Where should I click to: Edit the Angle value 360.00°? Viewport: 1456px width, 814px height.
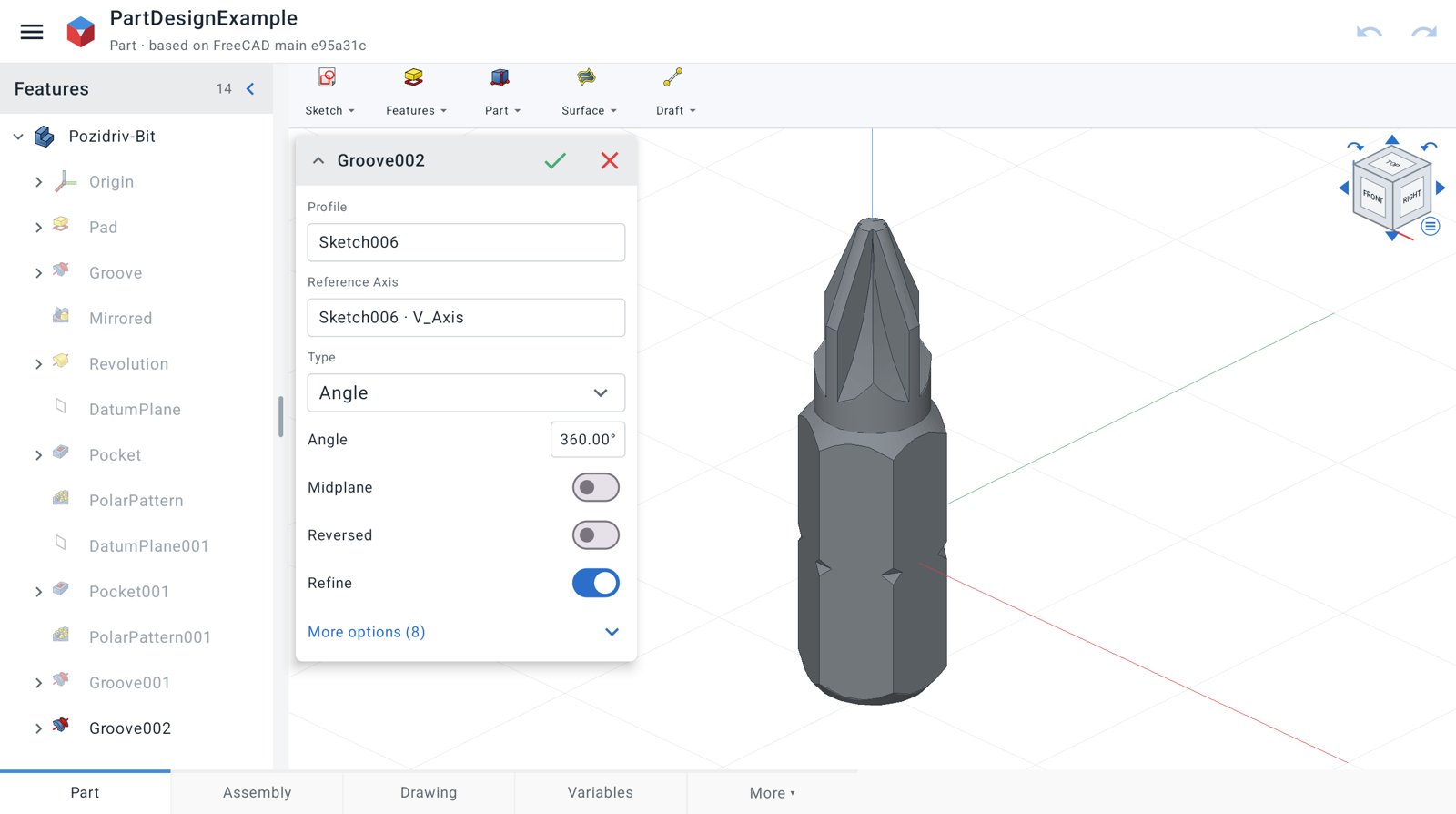[x=588, y=440]
